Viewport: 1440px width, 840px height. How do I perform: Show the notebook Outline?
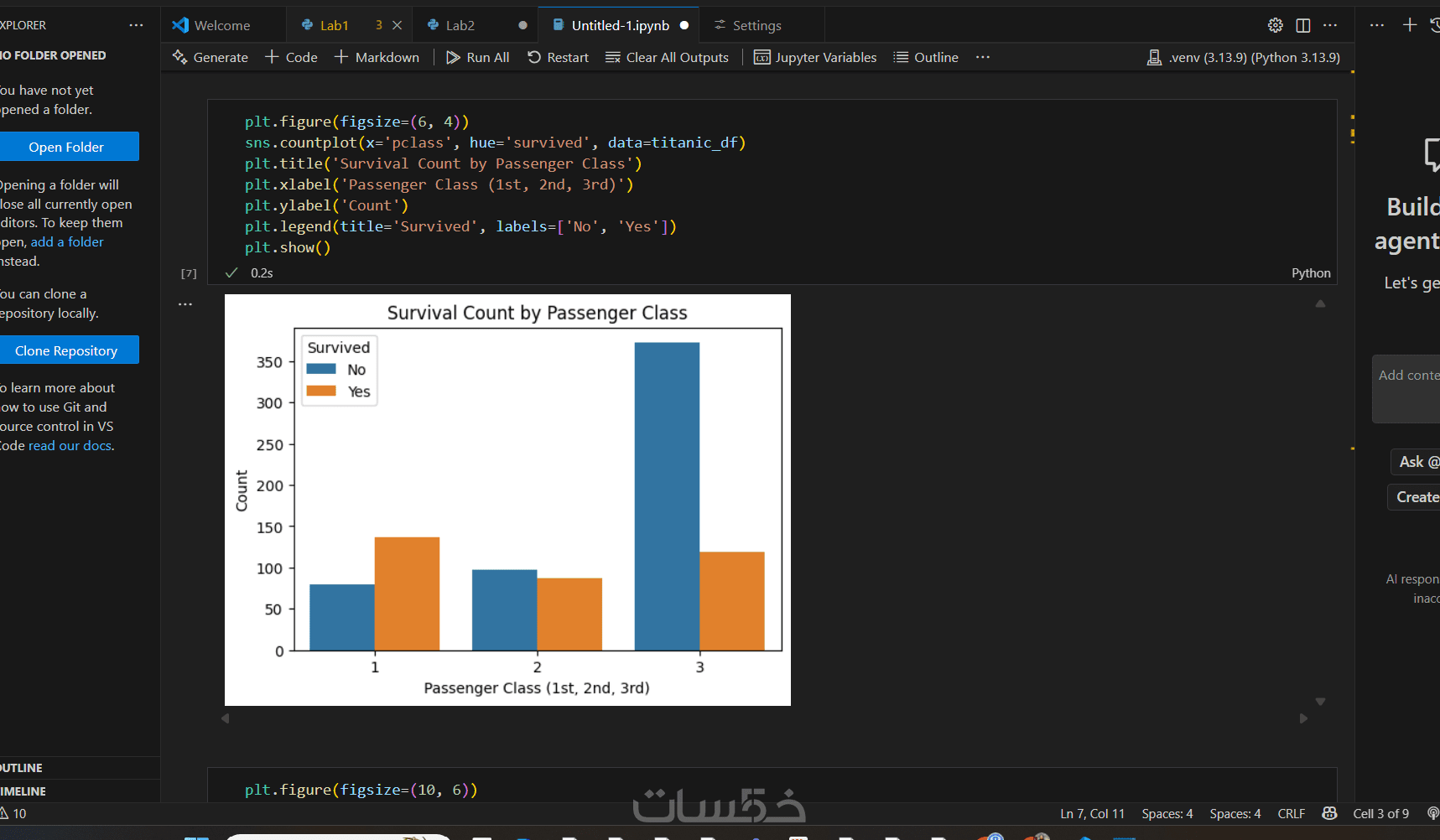click(x=926, y=57)
